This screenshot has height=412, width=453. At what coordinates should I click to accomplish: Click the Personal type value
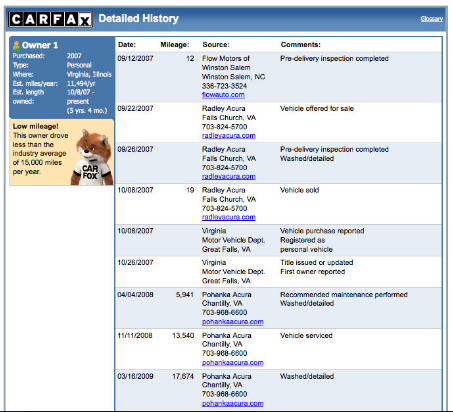pyautogui.click(x=79, y=65)
